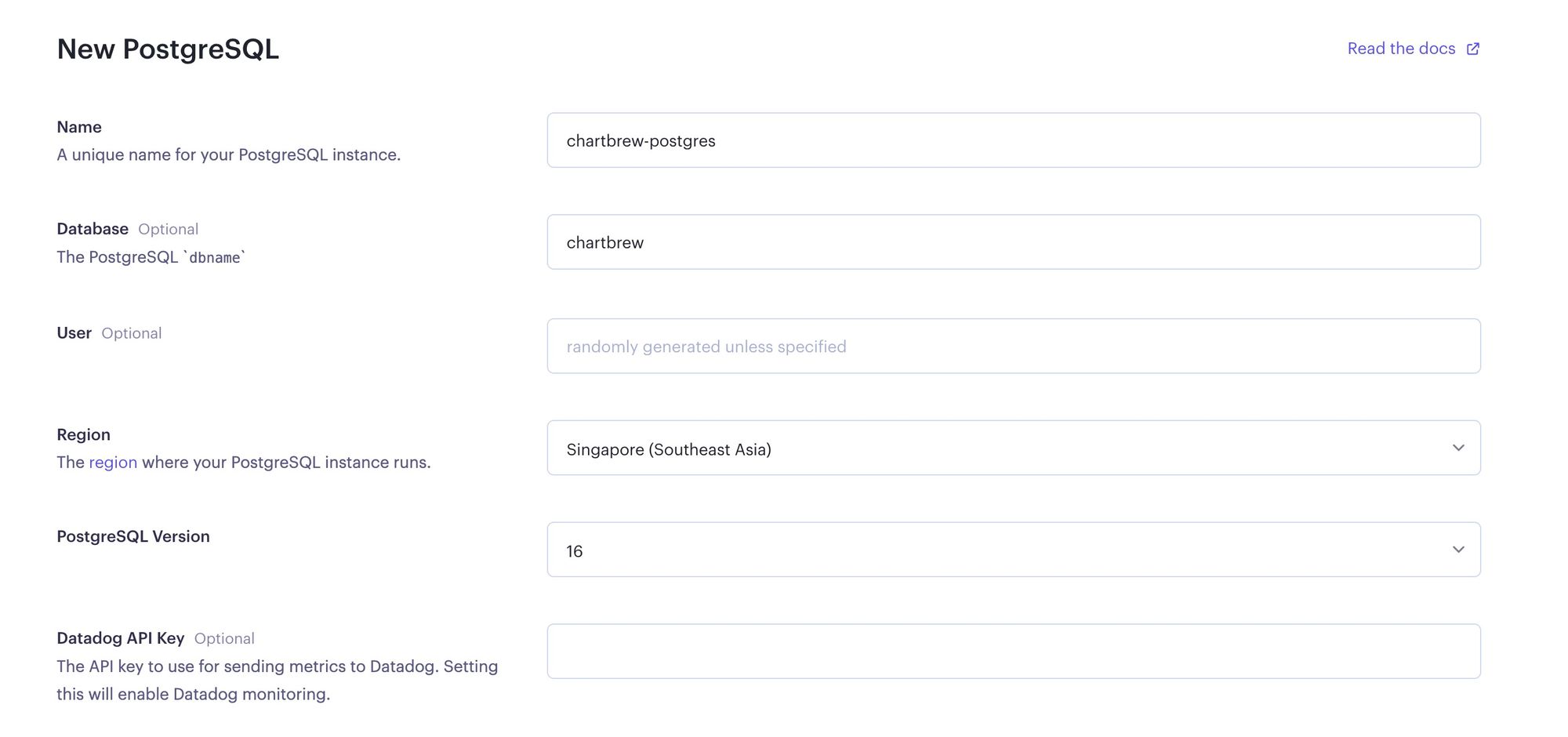Click the Optional tag next to Database
This screenshot has height=737, width=1568.
pyautogui.click(x=168, y=229)
